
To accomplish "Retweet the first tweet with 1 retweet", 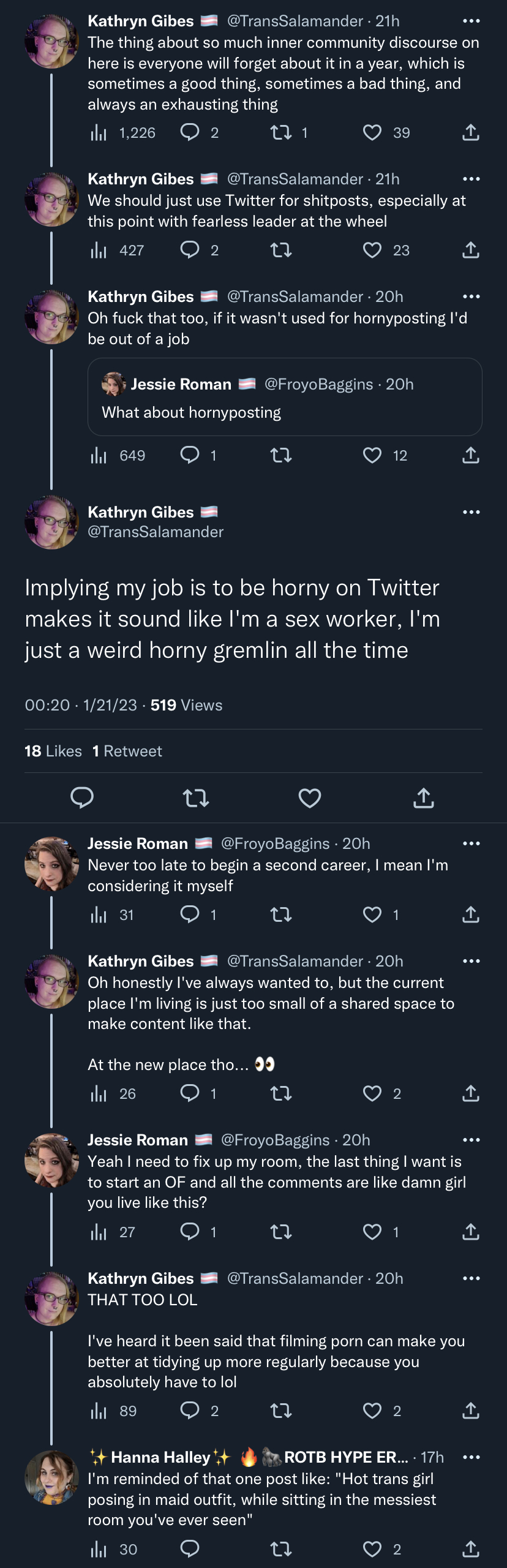I will click(281, 132).
